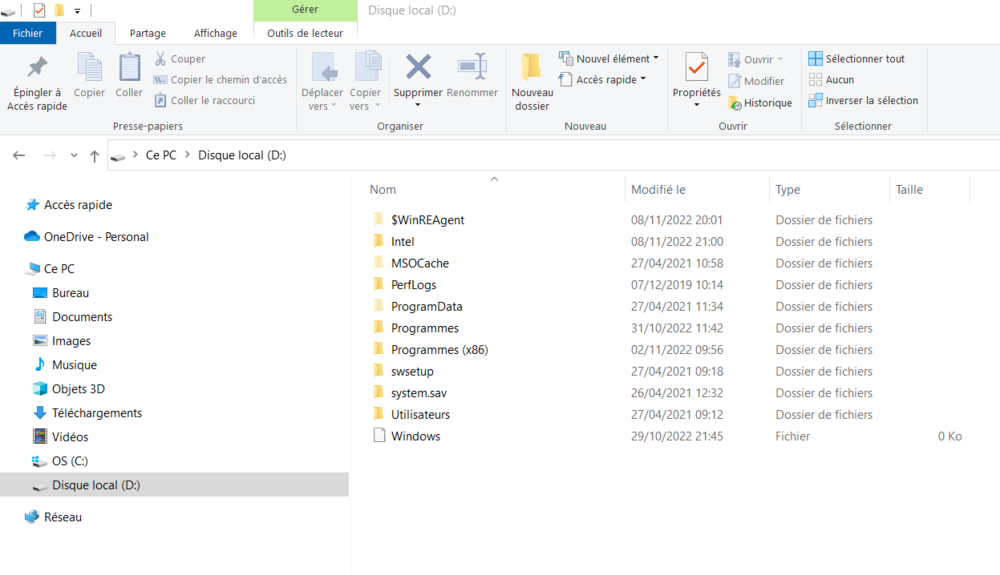Click the Nouveau dossier folder icon

pyautogui.click(x=532, y=68)
